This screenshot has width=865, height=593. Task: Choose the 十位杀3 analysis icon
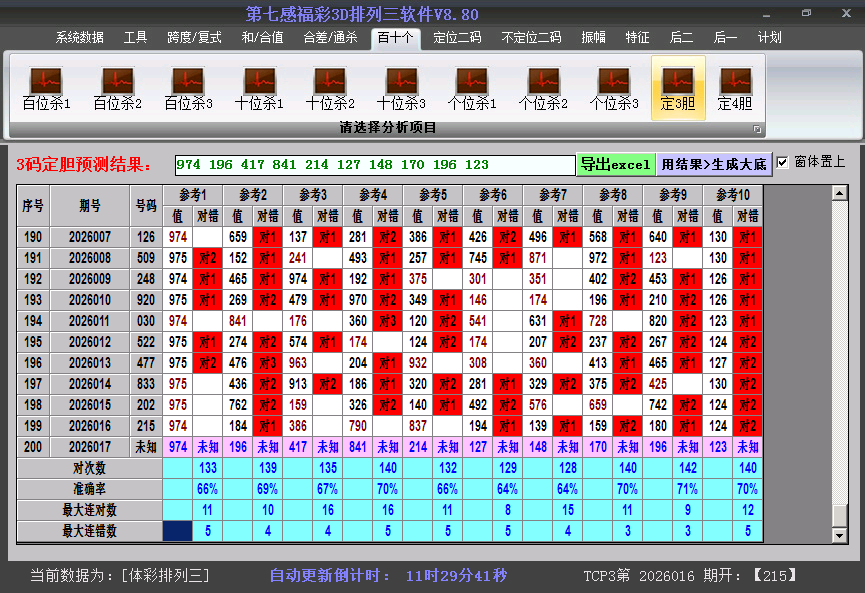coord(401,88)
